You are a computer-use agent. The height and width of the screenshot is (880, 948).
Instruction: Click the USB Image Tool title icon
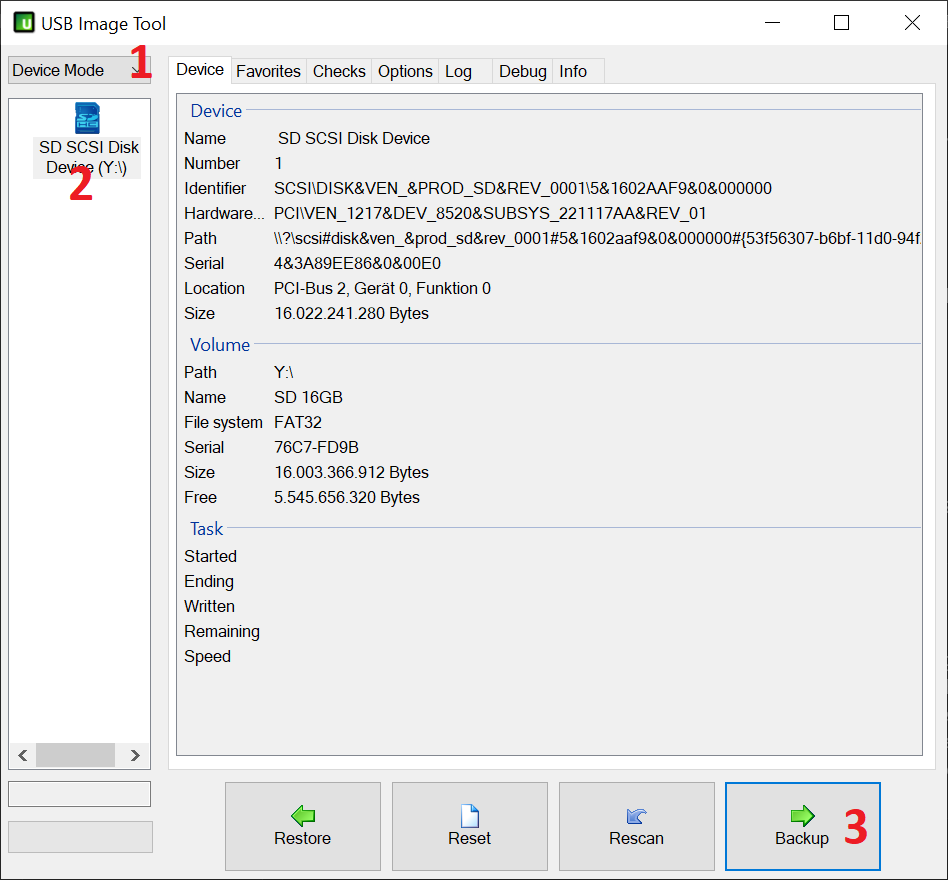pos(24,23)
